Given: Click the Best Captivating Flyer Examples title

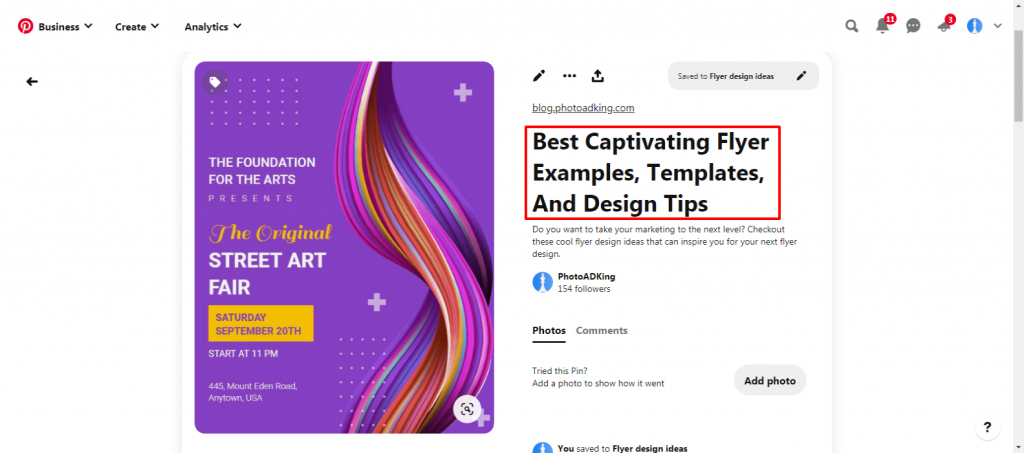Looking at the screenshot, I should pos(651,172).
